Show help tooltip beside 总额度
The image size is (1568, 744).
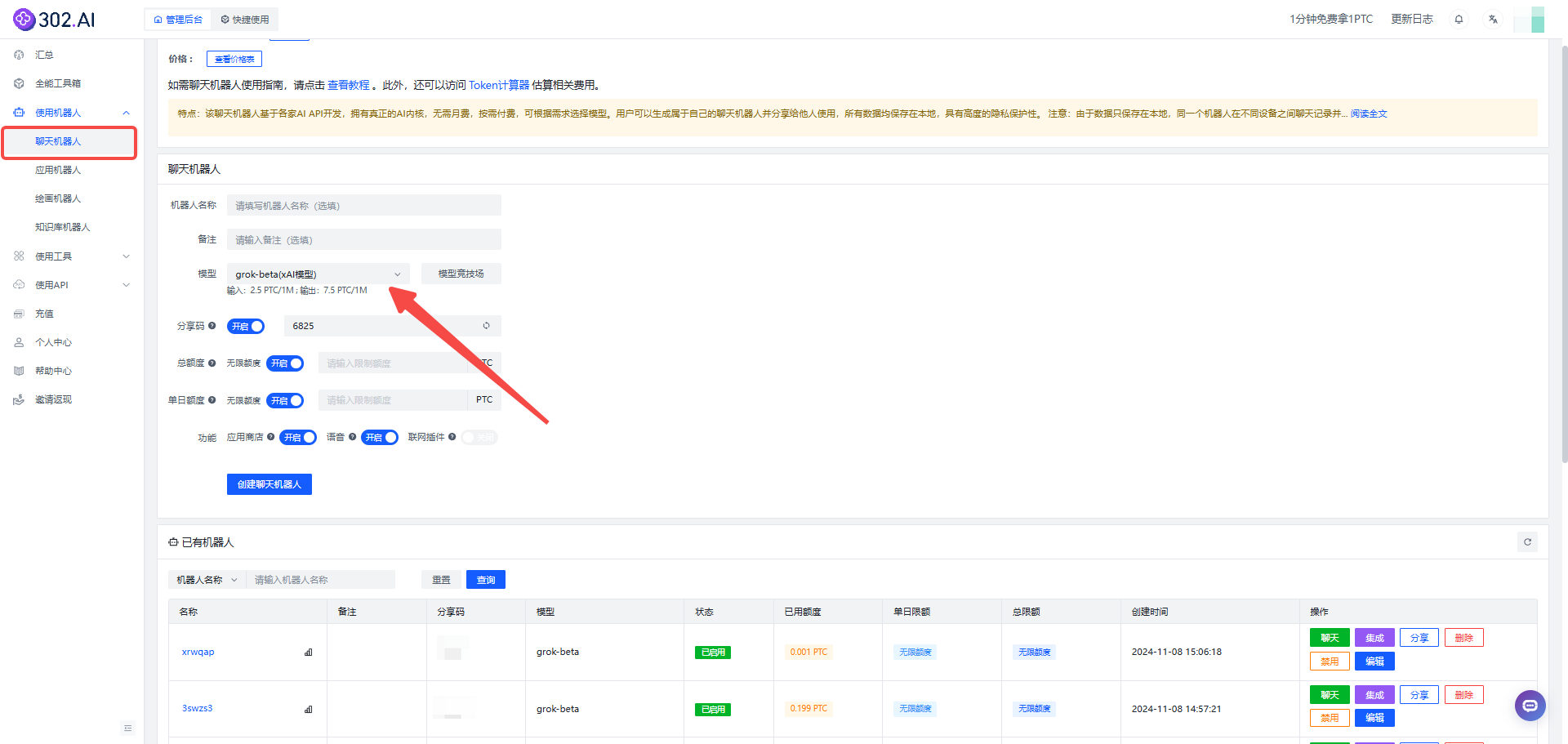(x=212, y=363)
